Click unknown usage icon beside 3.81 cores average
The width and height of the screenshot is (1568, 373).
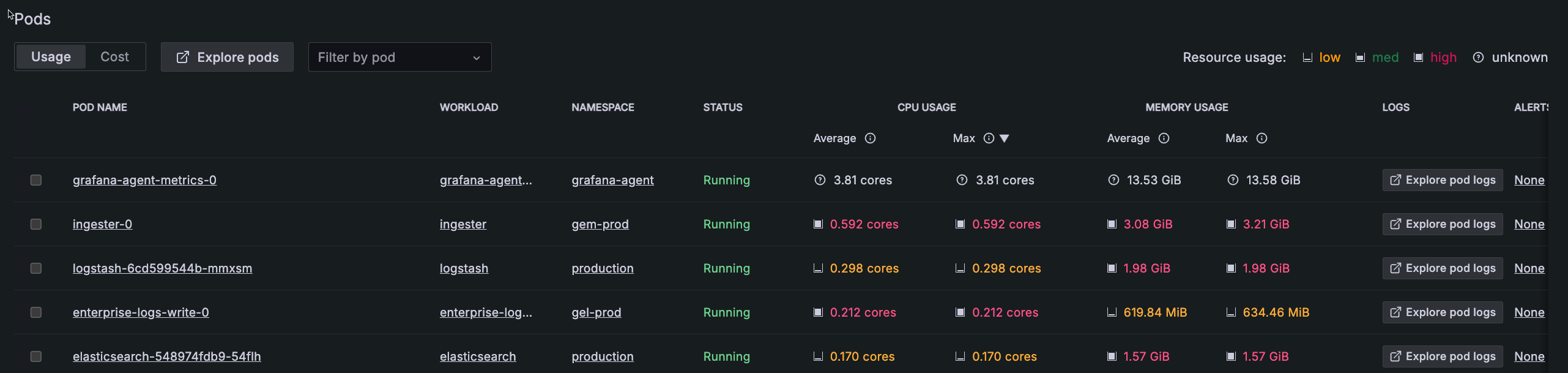coord(820,180)
